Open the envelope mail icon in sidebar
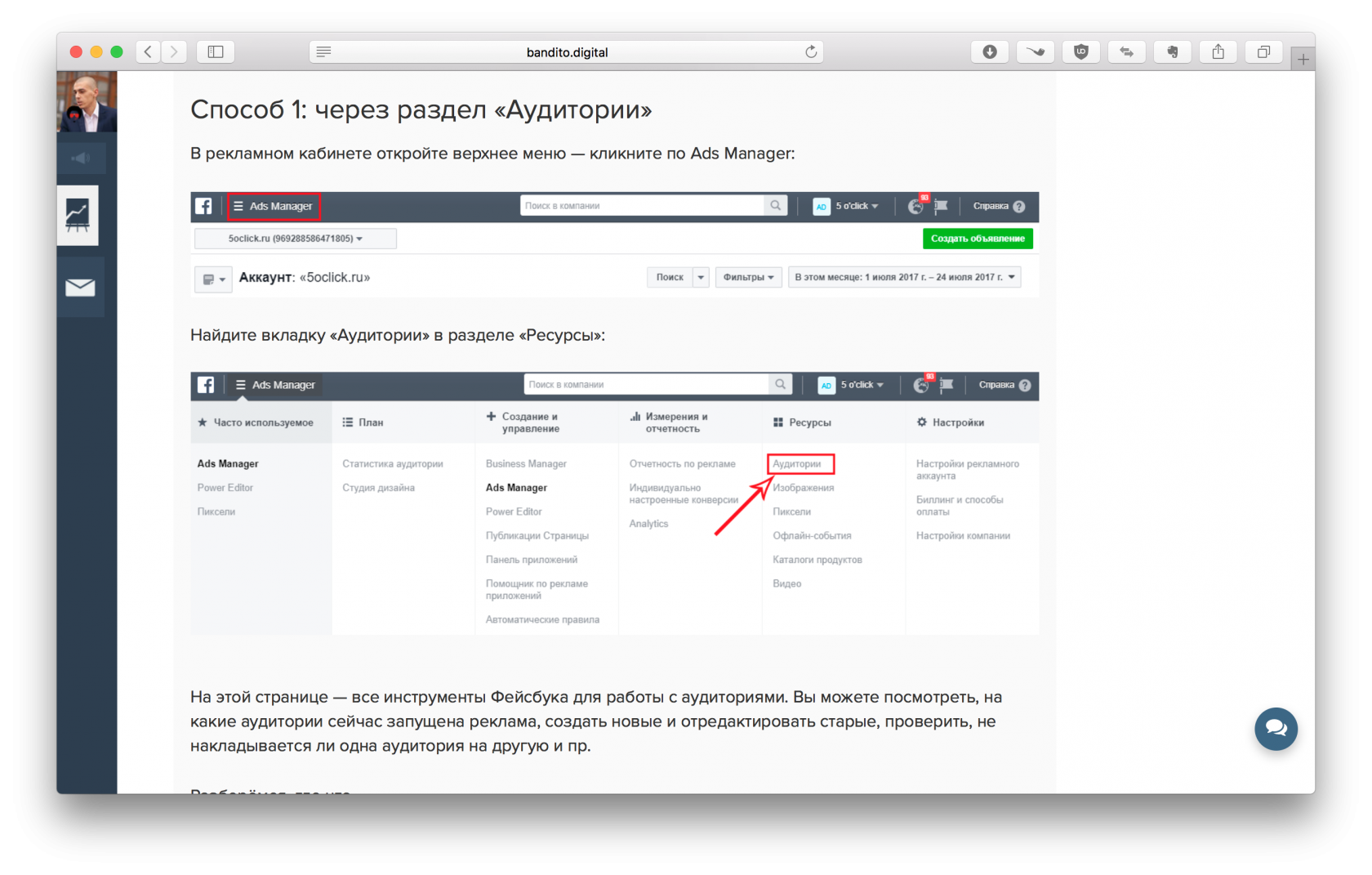 coord(80,287)
